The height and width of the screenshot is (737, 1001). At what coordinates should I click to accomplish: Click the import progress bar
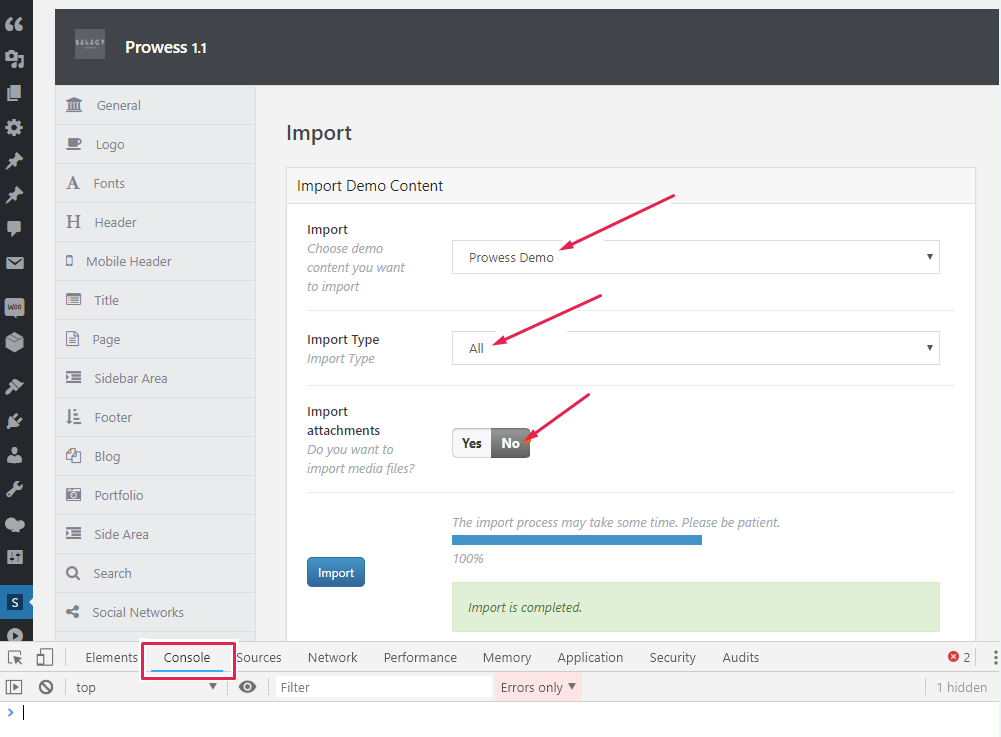[x=577, y=540]
